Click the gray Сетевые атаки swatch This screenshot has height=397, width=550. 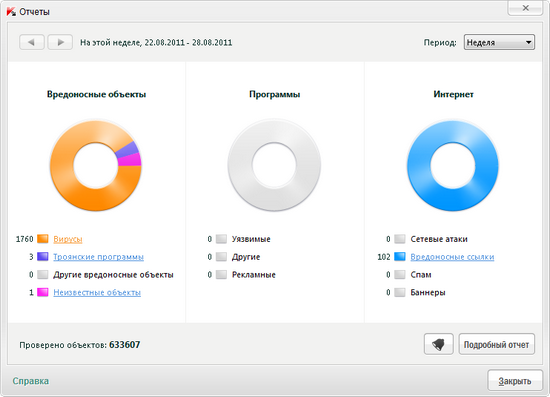point(400,239)
